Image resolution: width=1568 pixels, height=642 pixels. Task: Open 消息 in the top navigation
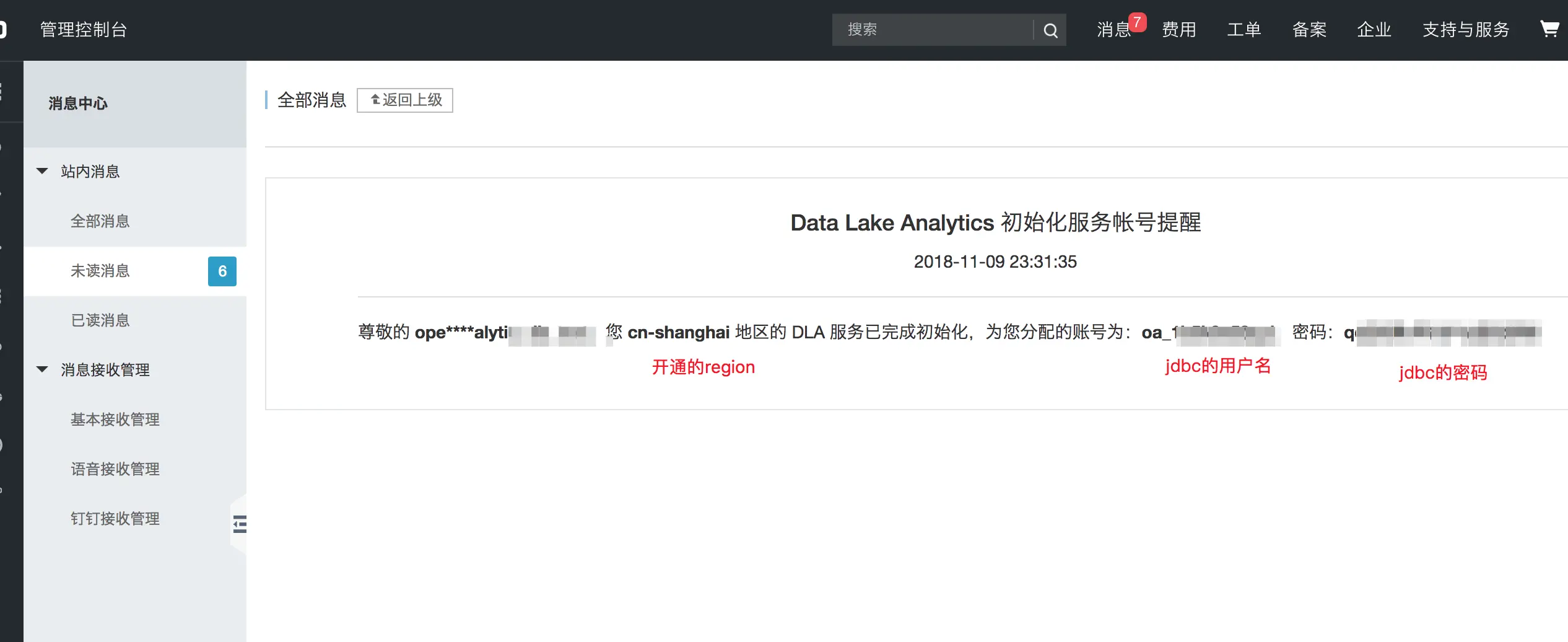pyautogui.click(x=1113, y=30)
